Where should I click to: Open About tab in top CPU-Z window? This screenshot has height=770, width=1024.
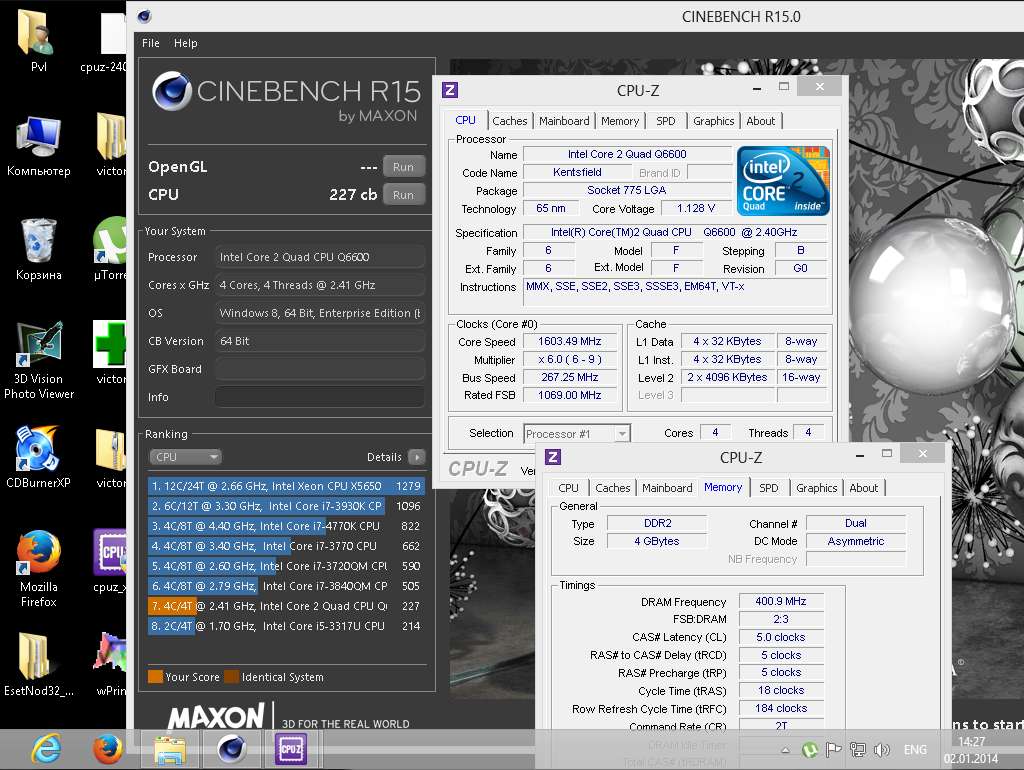(x=760, y=121)
